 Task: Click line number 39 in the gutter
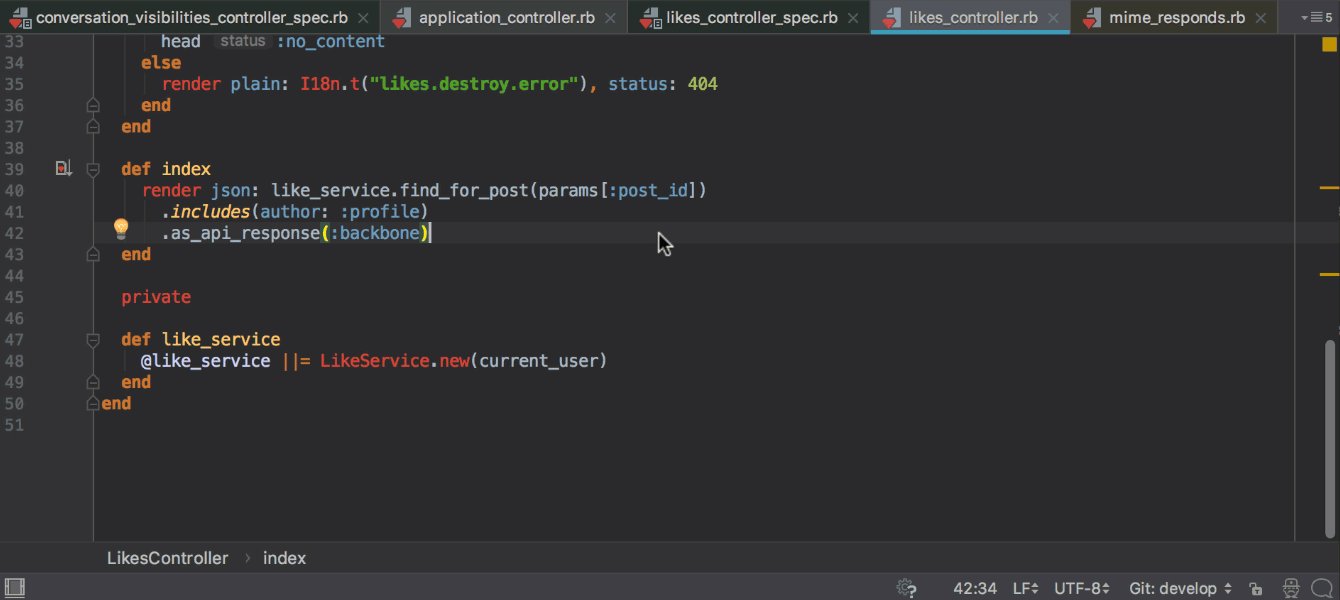click(14, 169)
